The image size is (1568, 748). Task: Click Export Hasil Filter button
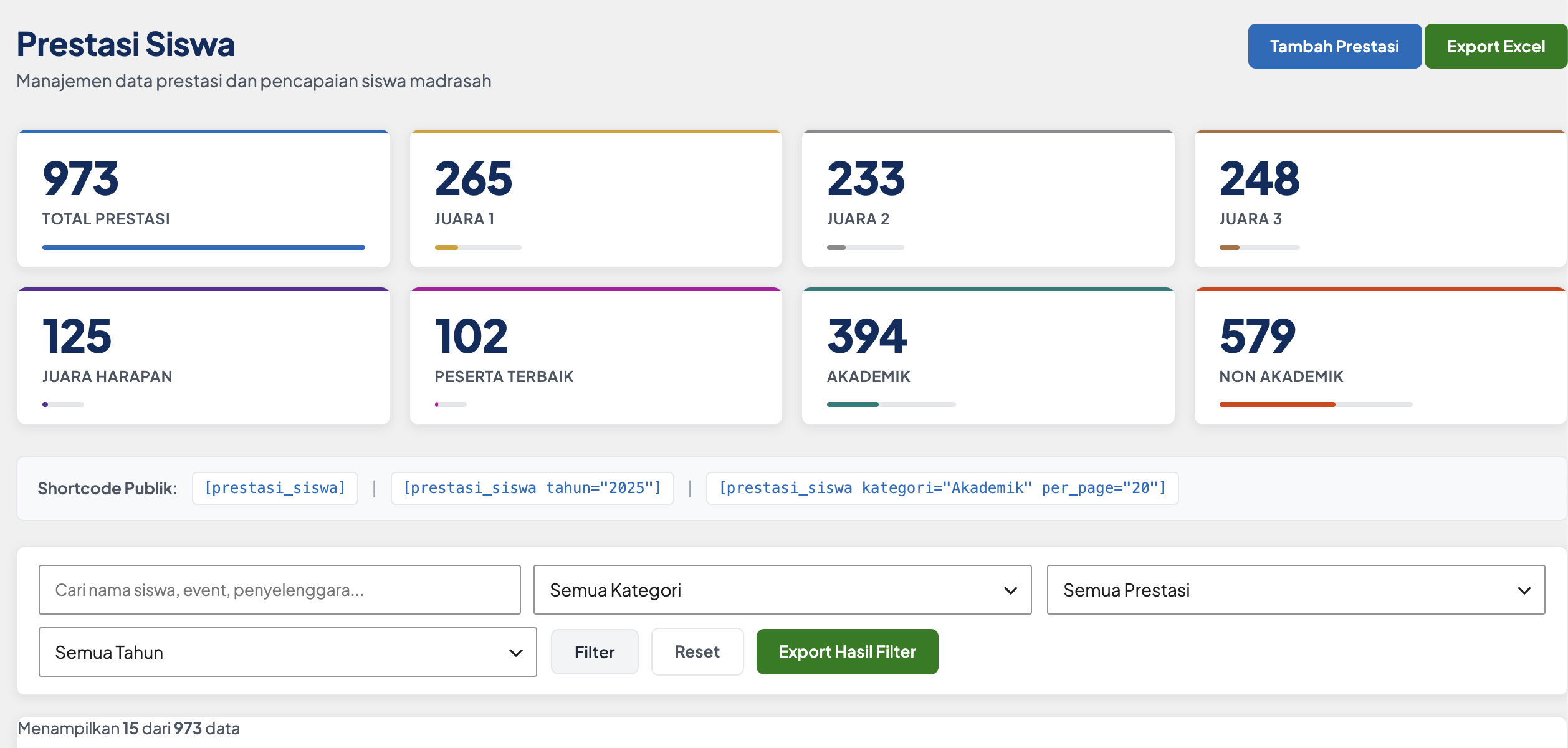point(848,652)
